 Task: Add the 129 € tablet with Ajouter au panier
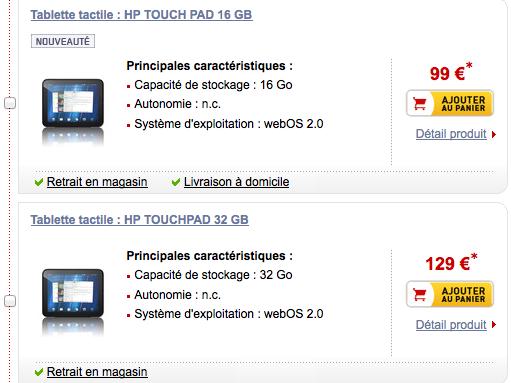click(450, 294)
